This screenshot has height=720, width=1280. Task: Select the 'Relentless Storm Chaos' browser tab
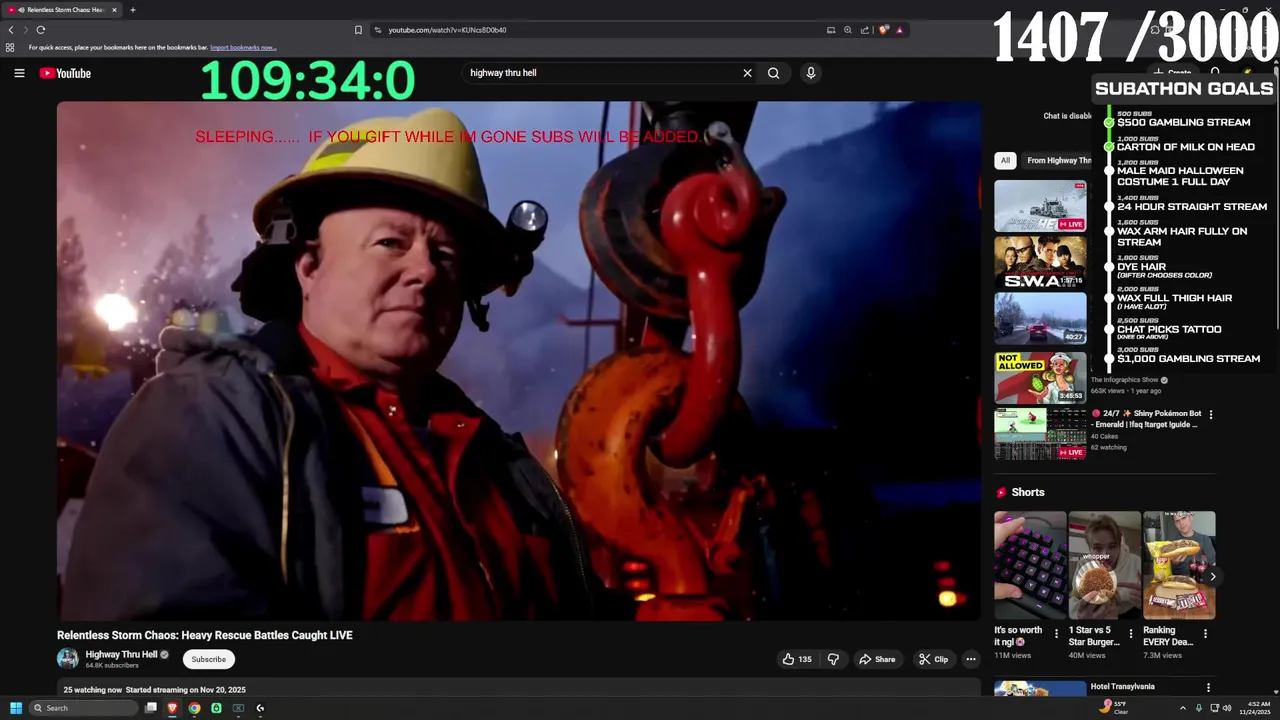[65, 10]
